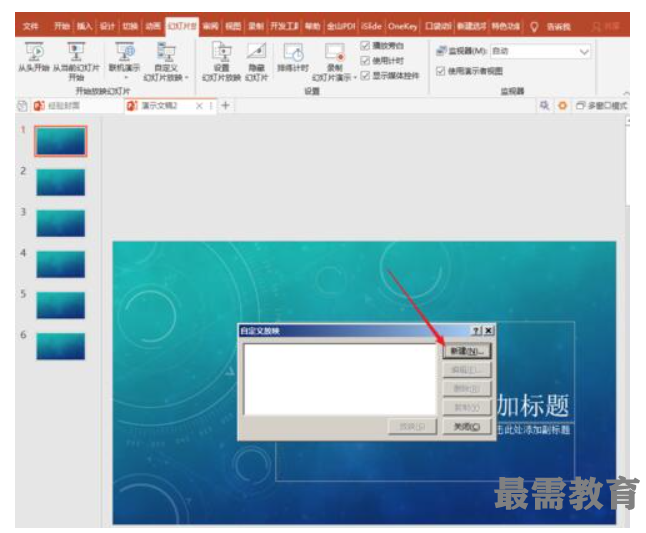
Task: Switch to the 插入 Insert tab
Action: coord(84,26)
